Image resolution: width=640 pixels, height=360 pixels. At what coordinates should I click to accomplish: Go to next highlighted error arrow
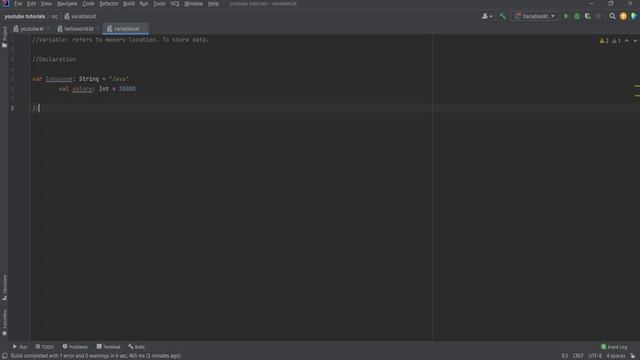pos(635,41)
